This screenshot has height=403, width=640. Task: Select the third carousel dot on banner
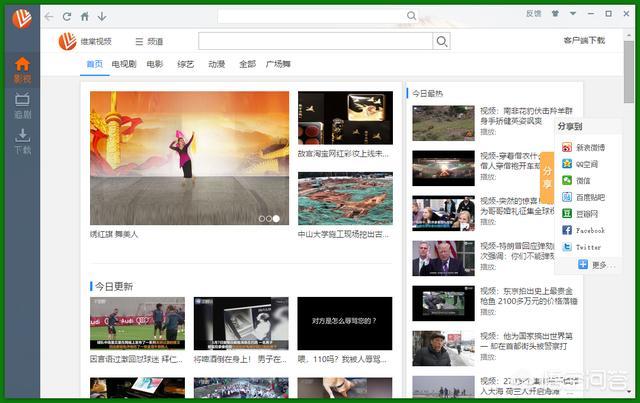[276, 219]
